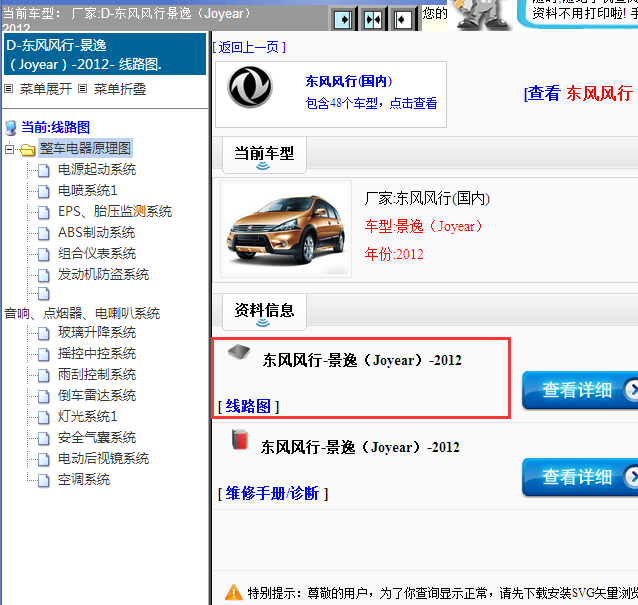
Task: Click the orange Joyear car thumbnail
Action: click(286, 229)
